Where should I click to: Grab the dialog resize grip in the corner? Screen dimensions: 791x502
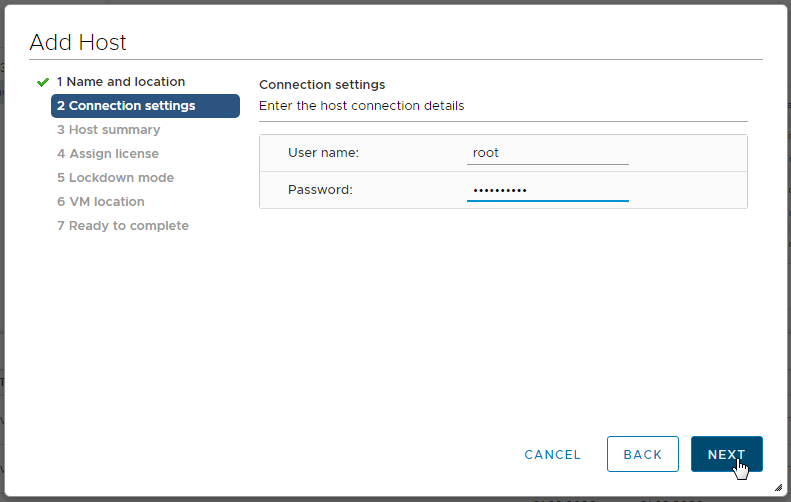click(x=776, y=487)
